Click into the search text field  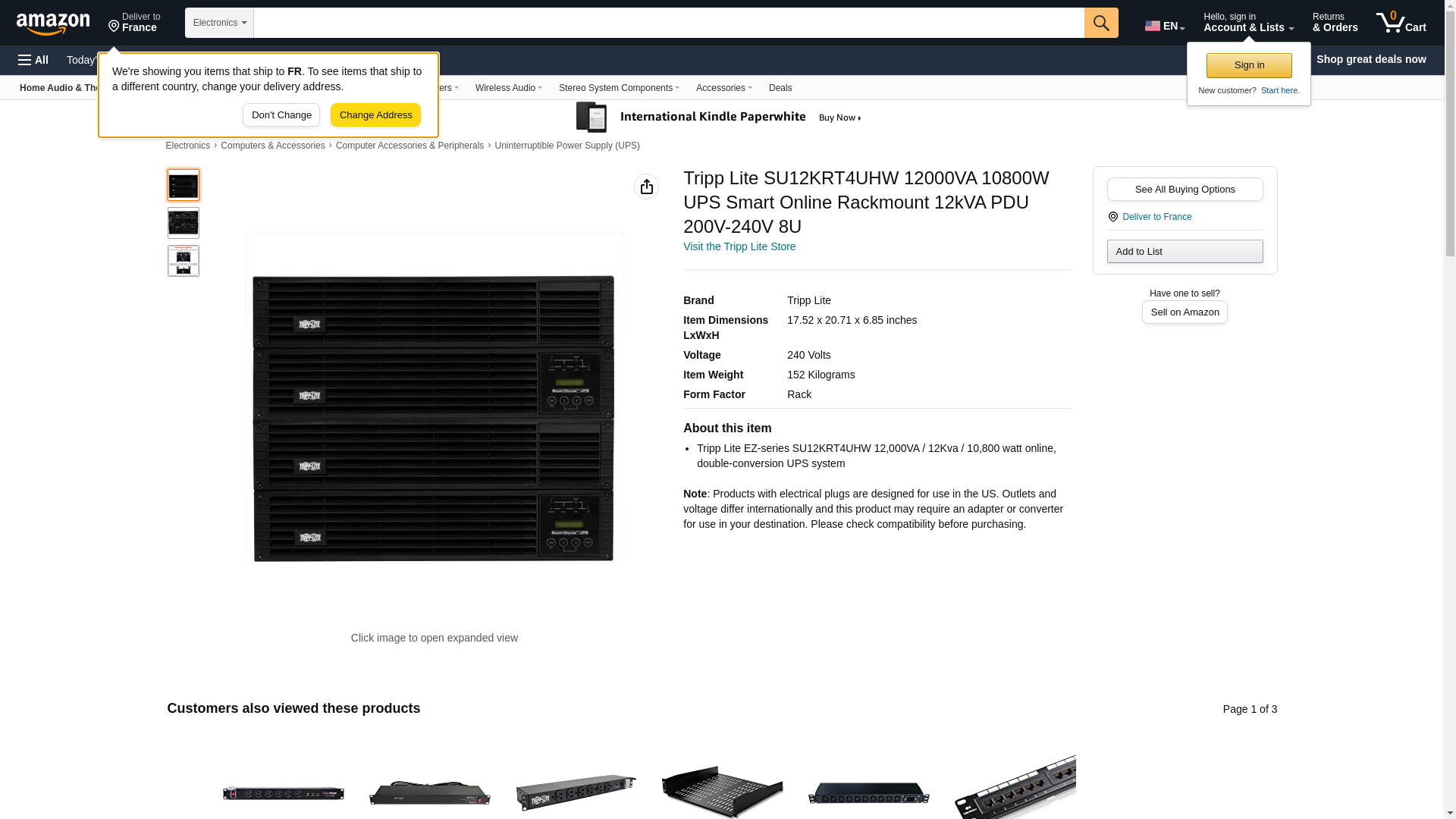pos(669,23)
